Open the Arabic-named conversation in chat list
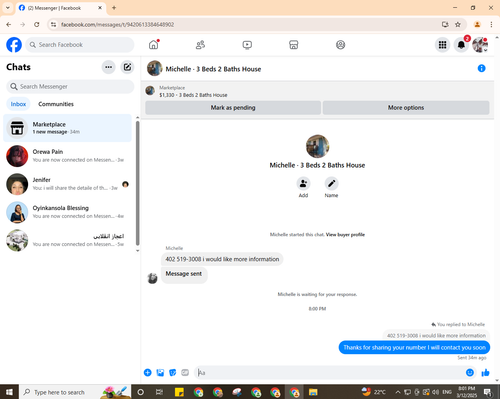The image size is (500, 399). [68, 240]
